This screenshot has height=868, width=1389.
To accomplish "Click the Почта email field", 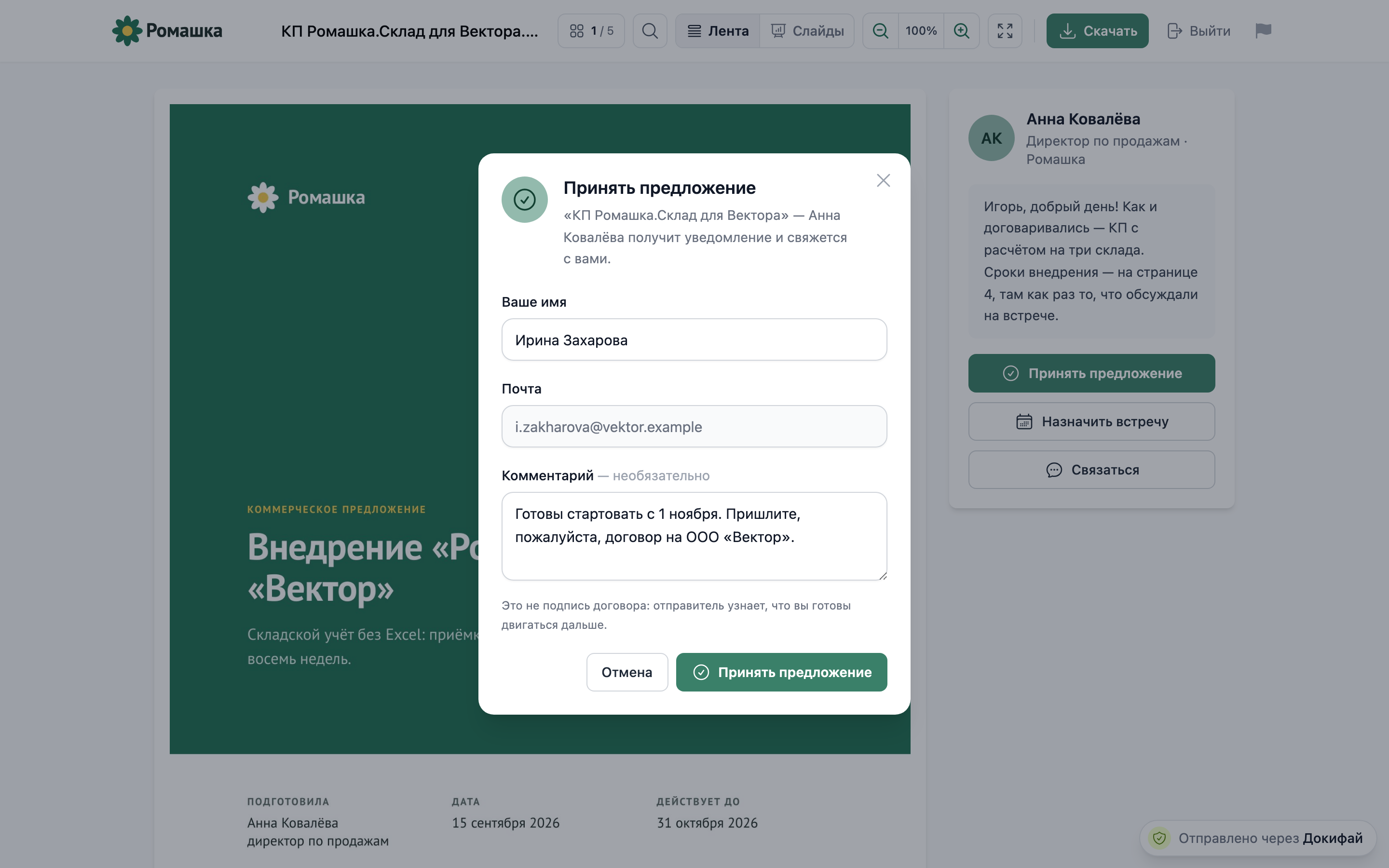I will [x=694, y=427].
